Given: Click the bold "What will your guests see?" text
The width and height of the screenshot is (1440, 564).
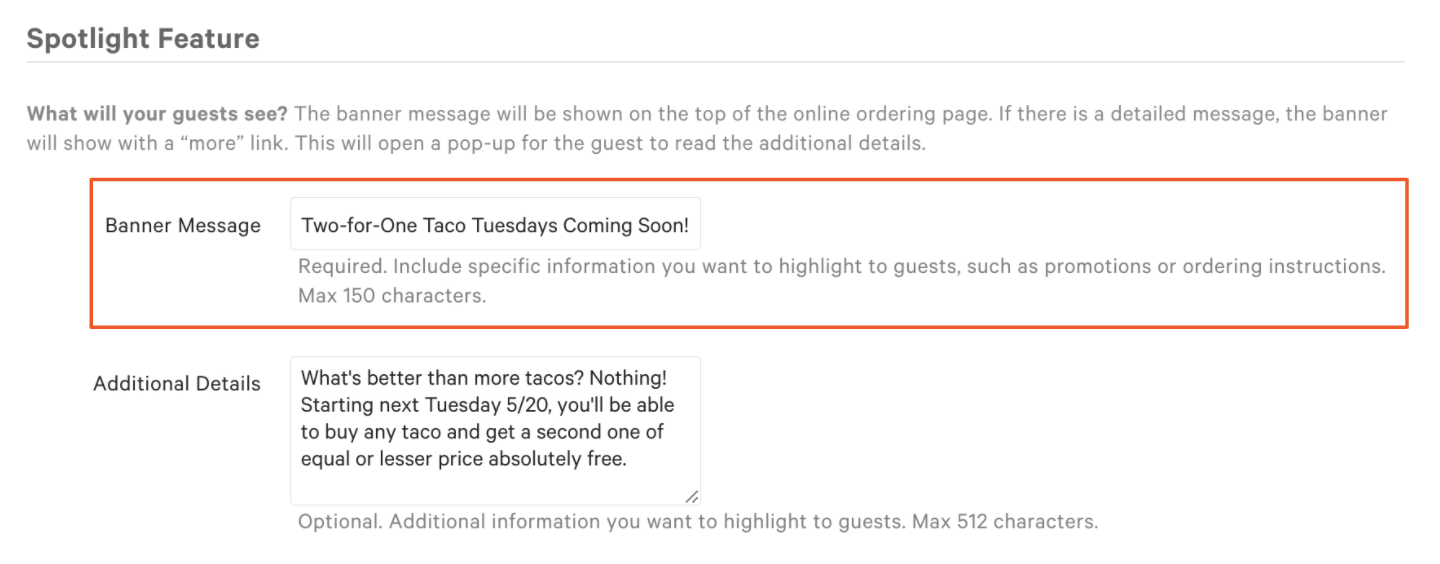Looking at the screenshot, I should (x=158, y=113).
